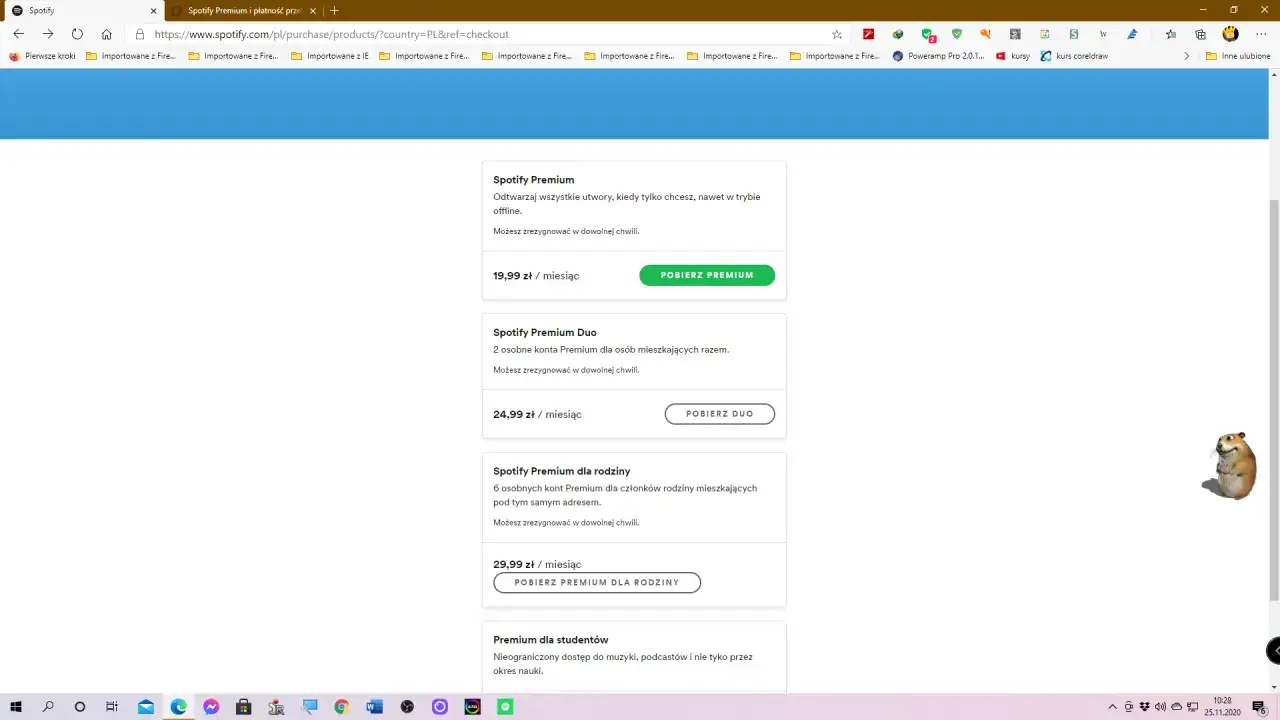This screenshot has height=720, width=1280.
Task: Expand hidden bookmarks with the chevron
Action: [1187, 56]
